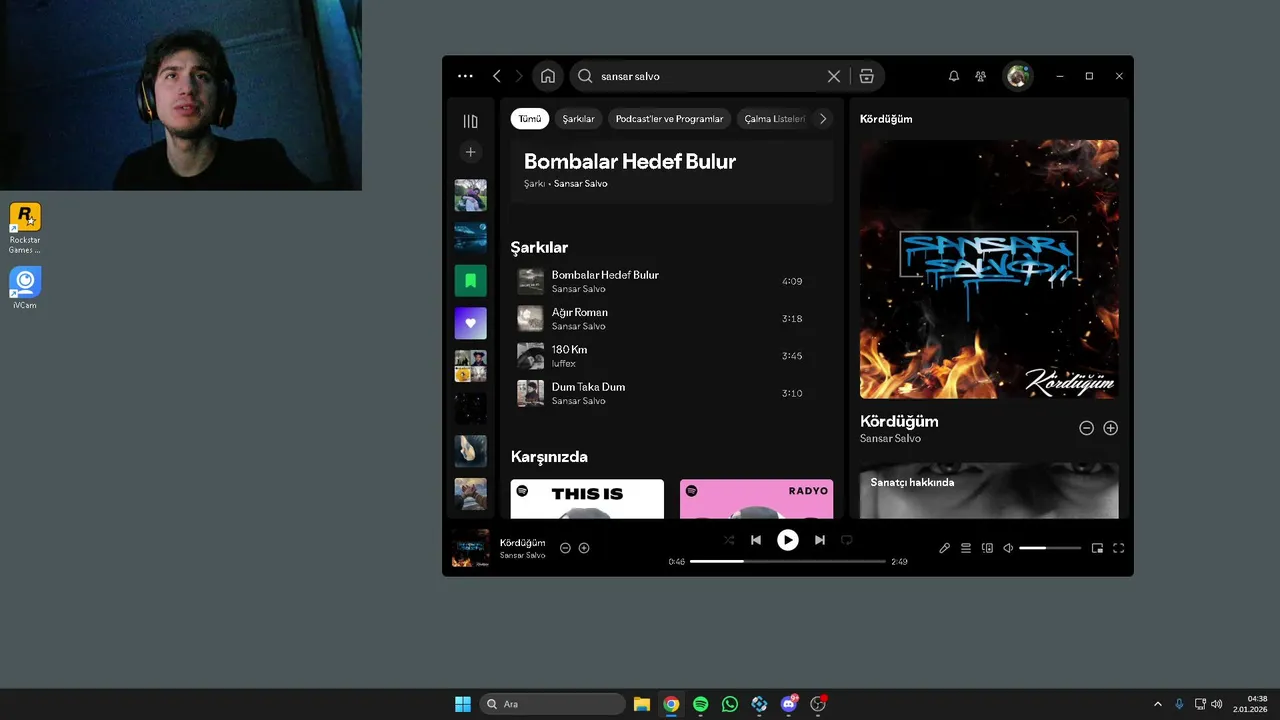Open Sansar Salvo artist in bottom bar
This screenshot has height=720, width=1280.
click(522, 555)
